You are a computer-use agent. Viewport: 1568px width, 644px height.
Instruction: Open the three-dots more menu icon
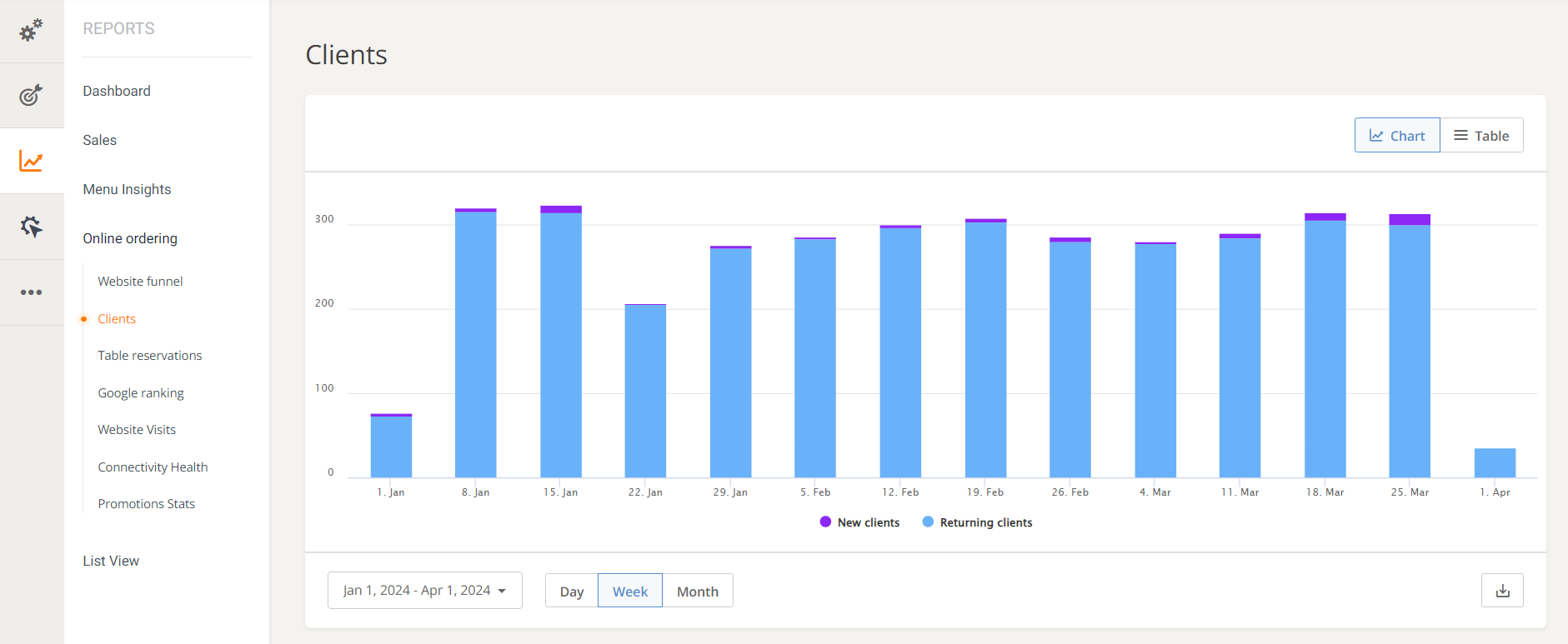click(x=31, y=292)
